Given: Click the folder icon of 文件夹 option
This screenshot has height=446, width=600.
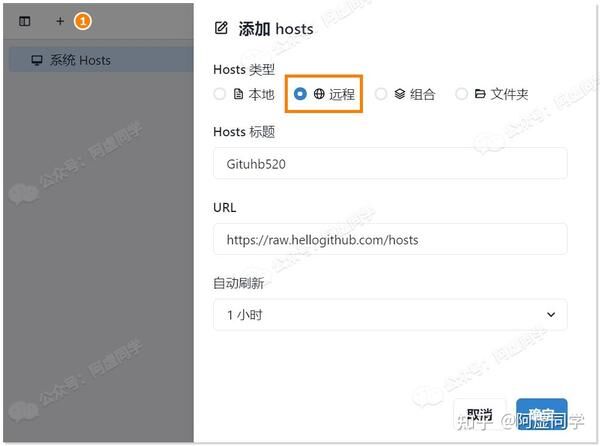Looking at the screenshot, I should (x=480, y=94).
